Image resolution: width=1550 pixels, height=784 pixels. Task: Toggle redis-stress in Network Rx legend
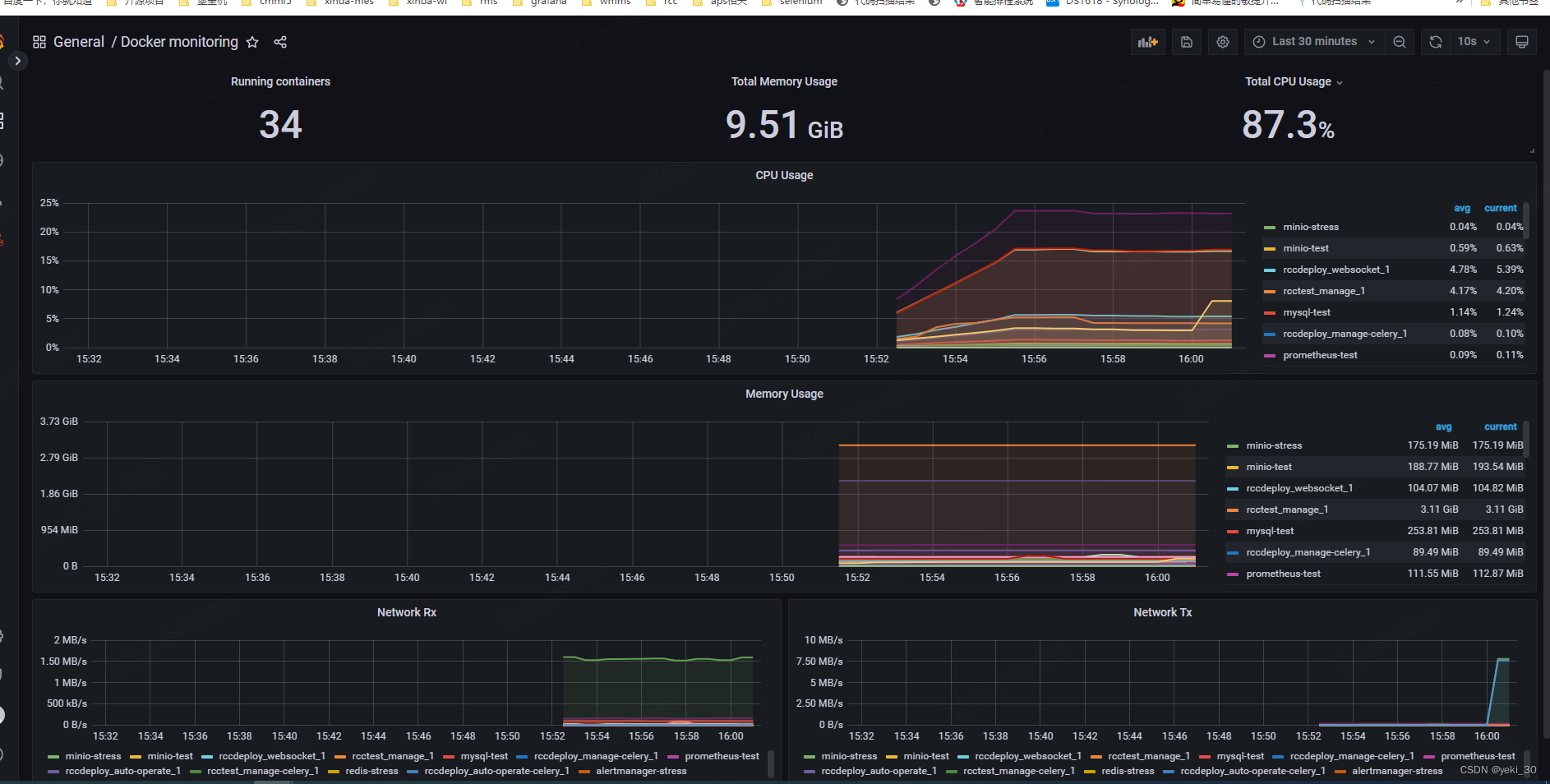coord(371,771)
